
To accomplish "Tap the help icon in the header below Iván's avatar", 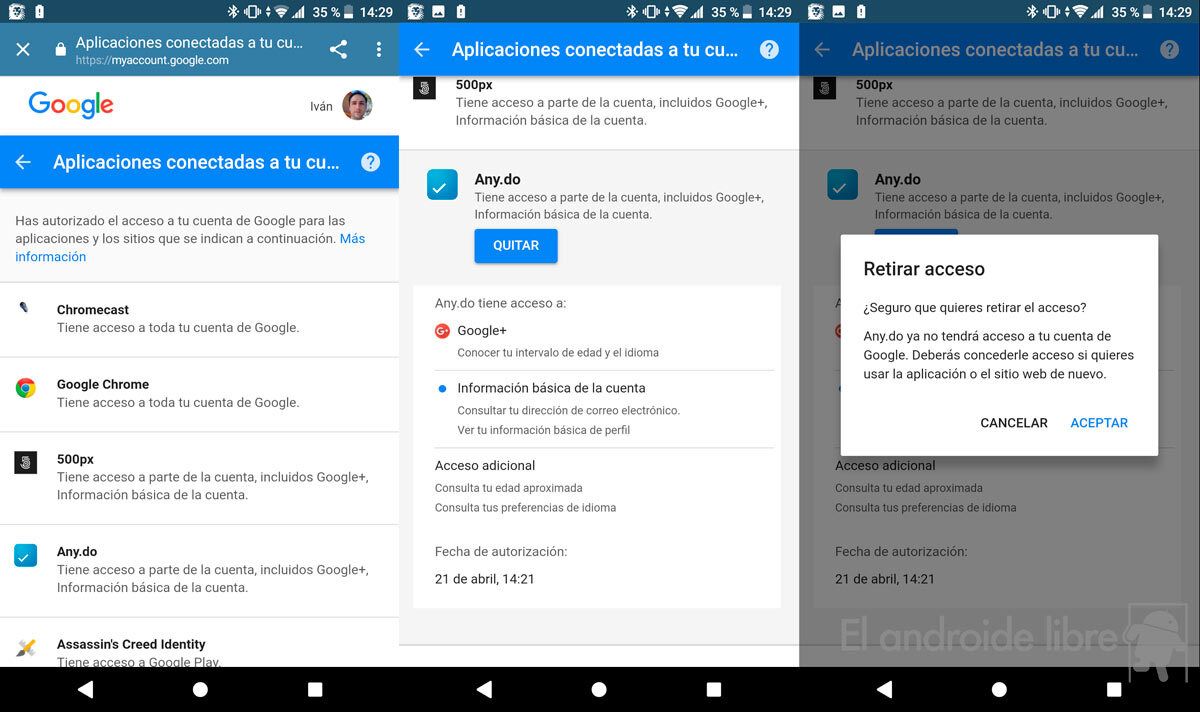I will 370,162.
